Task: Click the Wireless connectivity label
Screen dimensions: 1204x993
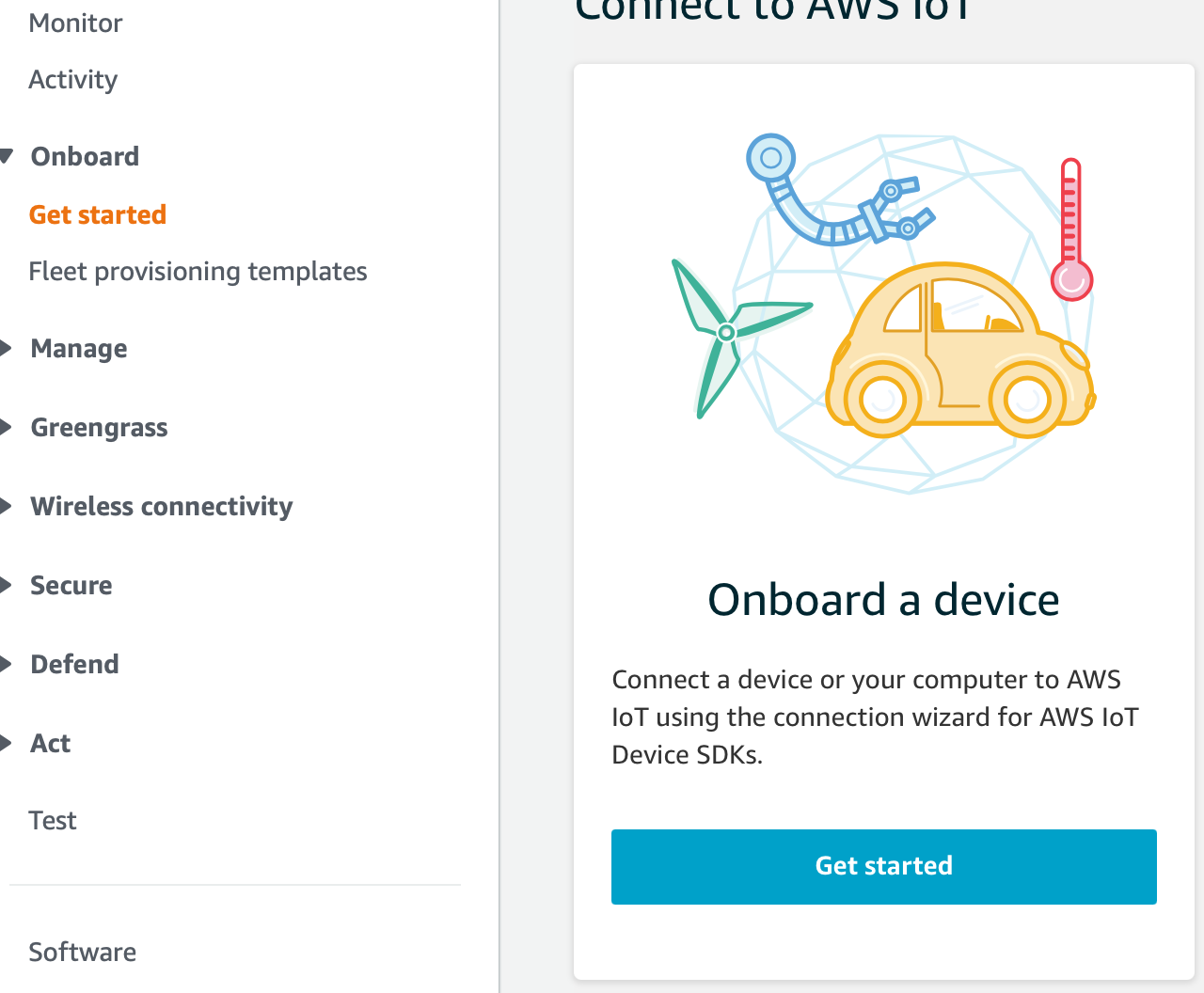Action: [162, 507]
